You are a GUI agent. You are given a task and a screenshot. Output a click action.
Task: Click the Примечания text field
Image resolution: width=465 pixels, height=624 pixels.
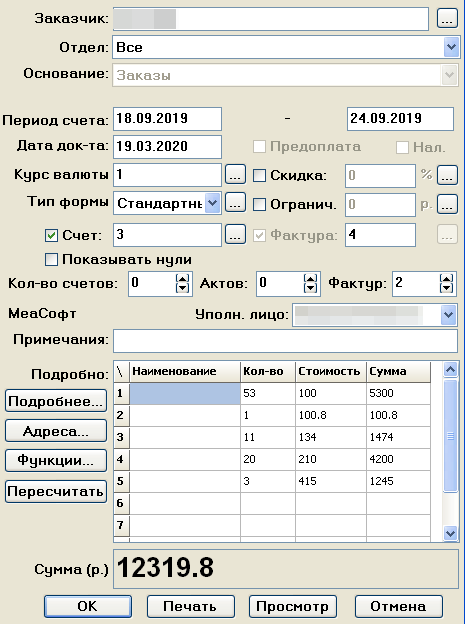[285, 341]
